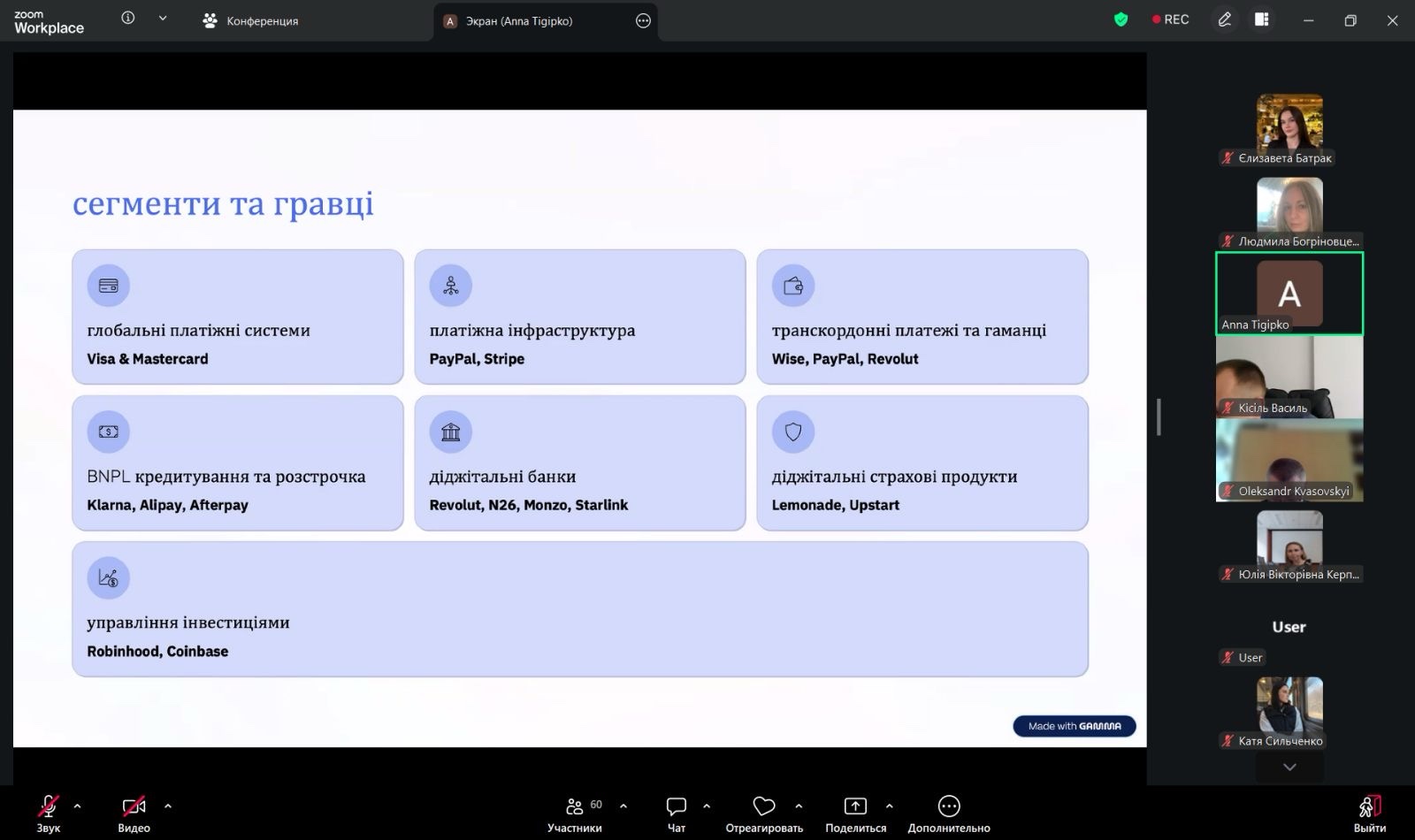The width and height of the screenshot is (1415, 840).
Task: Click the wallet icon on транскордонні платежі card
Action: tap(793, 286)
